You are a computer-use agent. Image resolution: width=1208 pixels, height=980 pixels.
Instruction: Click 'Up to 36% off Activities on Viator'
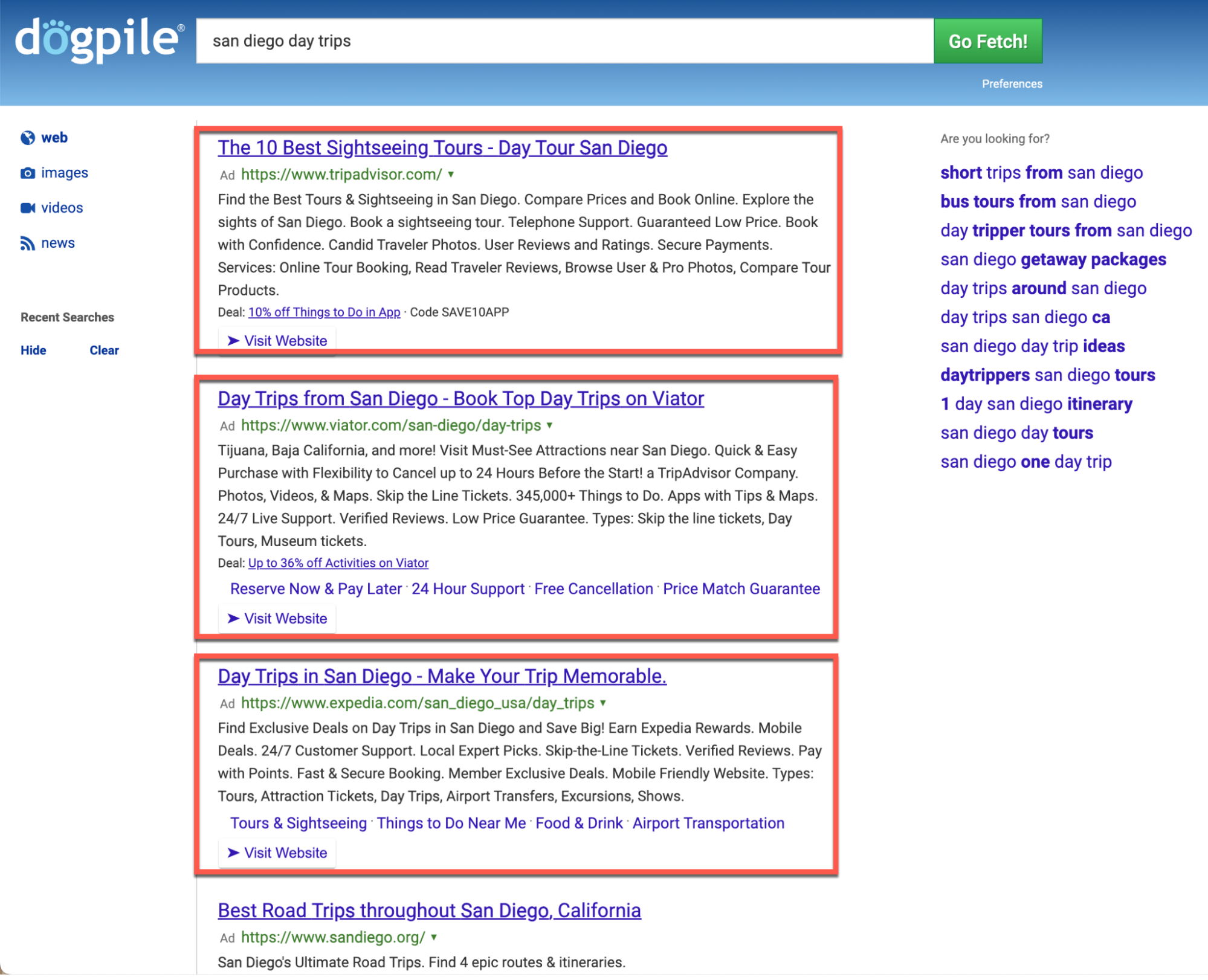point(337,563)
